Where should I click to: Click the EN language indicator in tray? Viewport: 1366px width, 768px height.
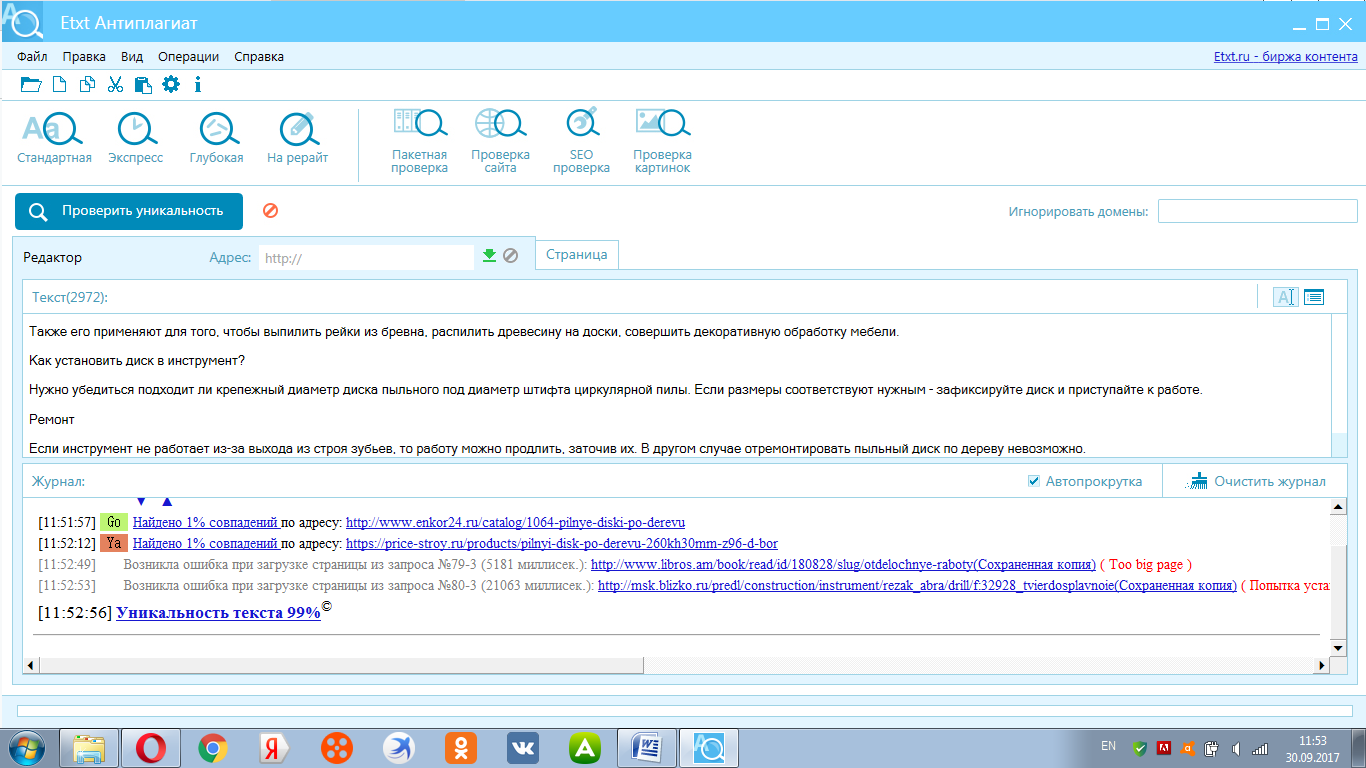coord(1108,746)
